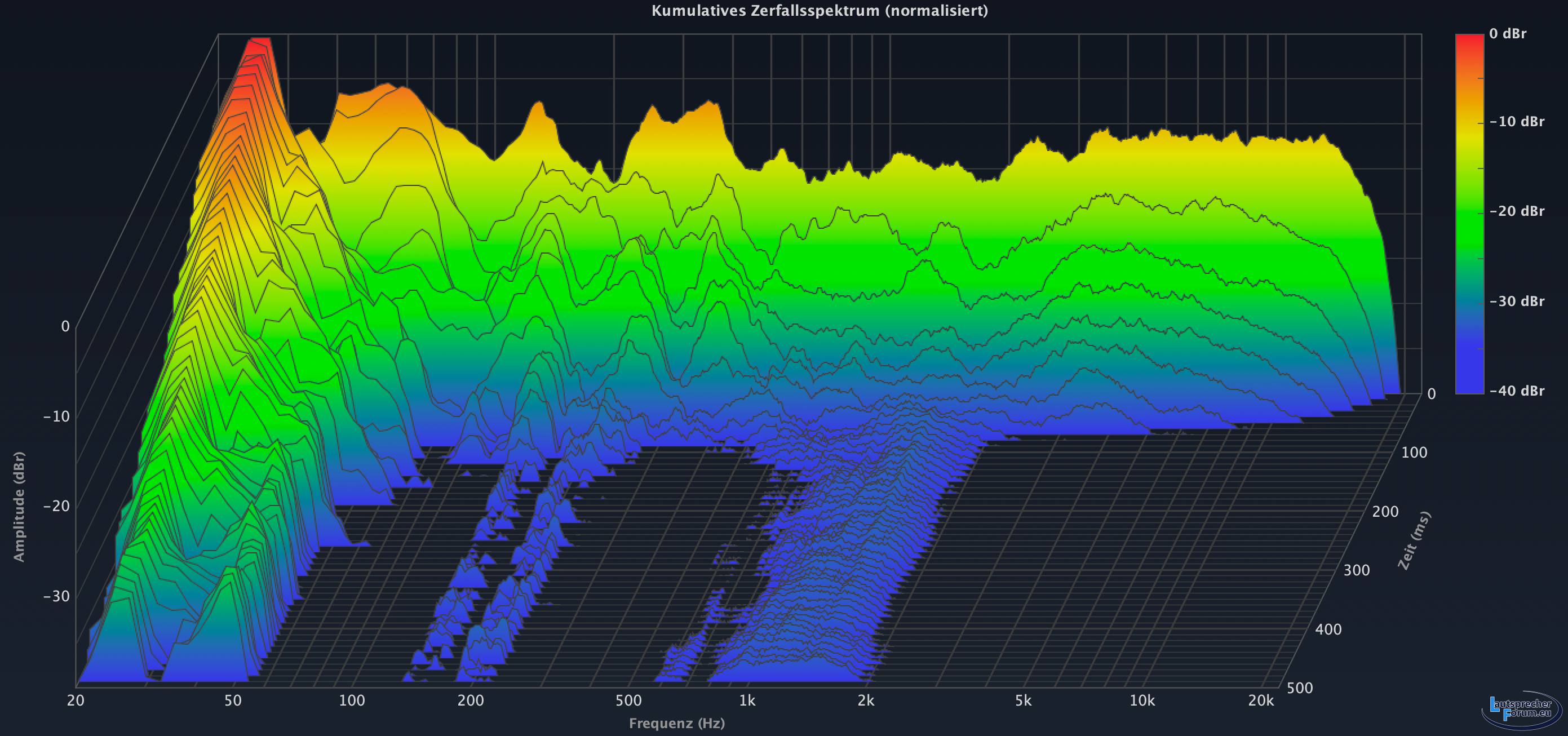Click the 300 ms time axis label
Screen dimensions: 1568x736
(1356, 570)
